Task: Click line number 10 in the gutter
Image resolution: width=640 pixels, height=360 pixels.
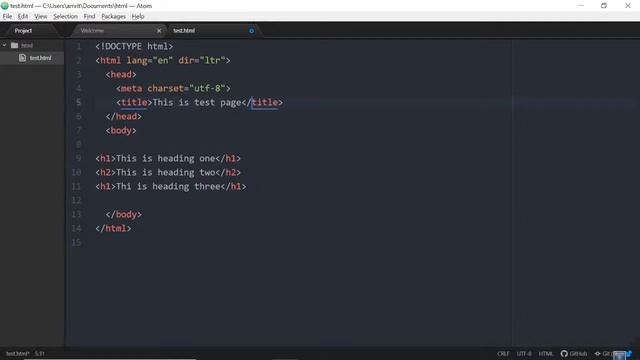Action: click(76, 172)
